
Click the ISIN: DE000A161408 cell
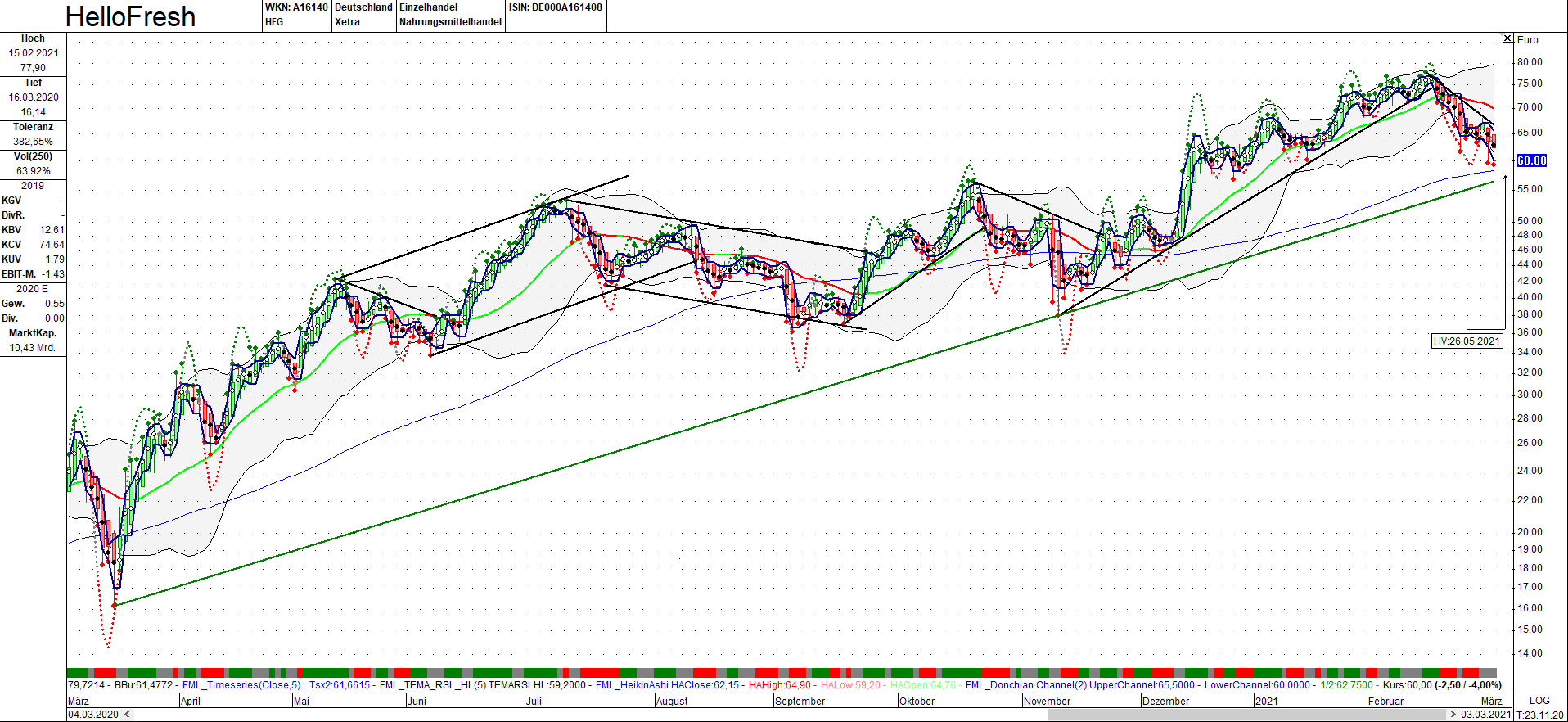pyautogui.click(x=555, y=7)
